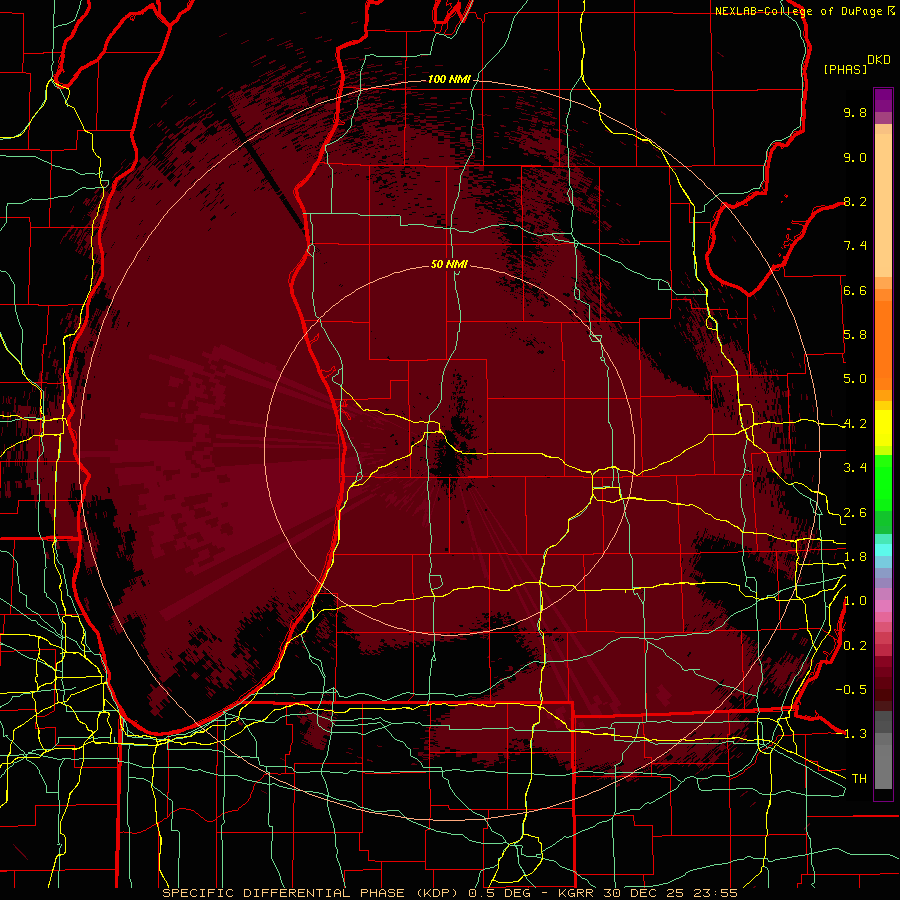This screenshot has height=900, width=900.
Task: Click the 0.5 DEG elevation angle text
Action: pyautogui.click(x=499, y=893)
